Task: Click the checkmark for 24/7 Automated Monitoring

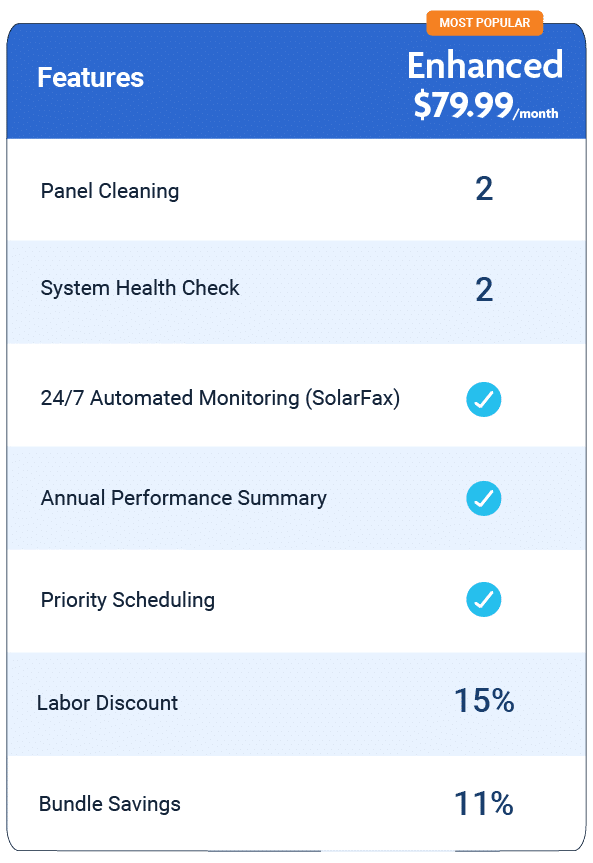Action: point(484,400)
